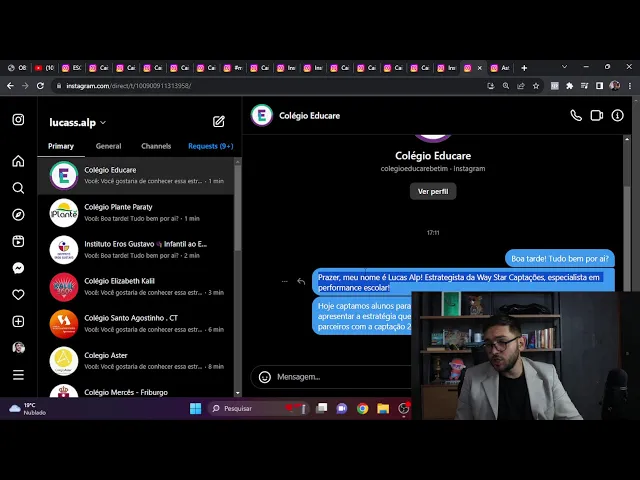Reply to the selected Prazer message
Screen dimensions: 640x480
(301, 281)
